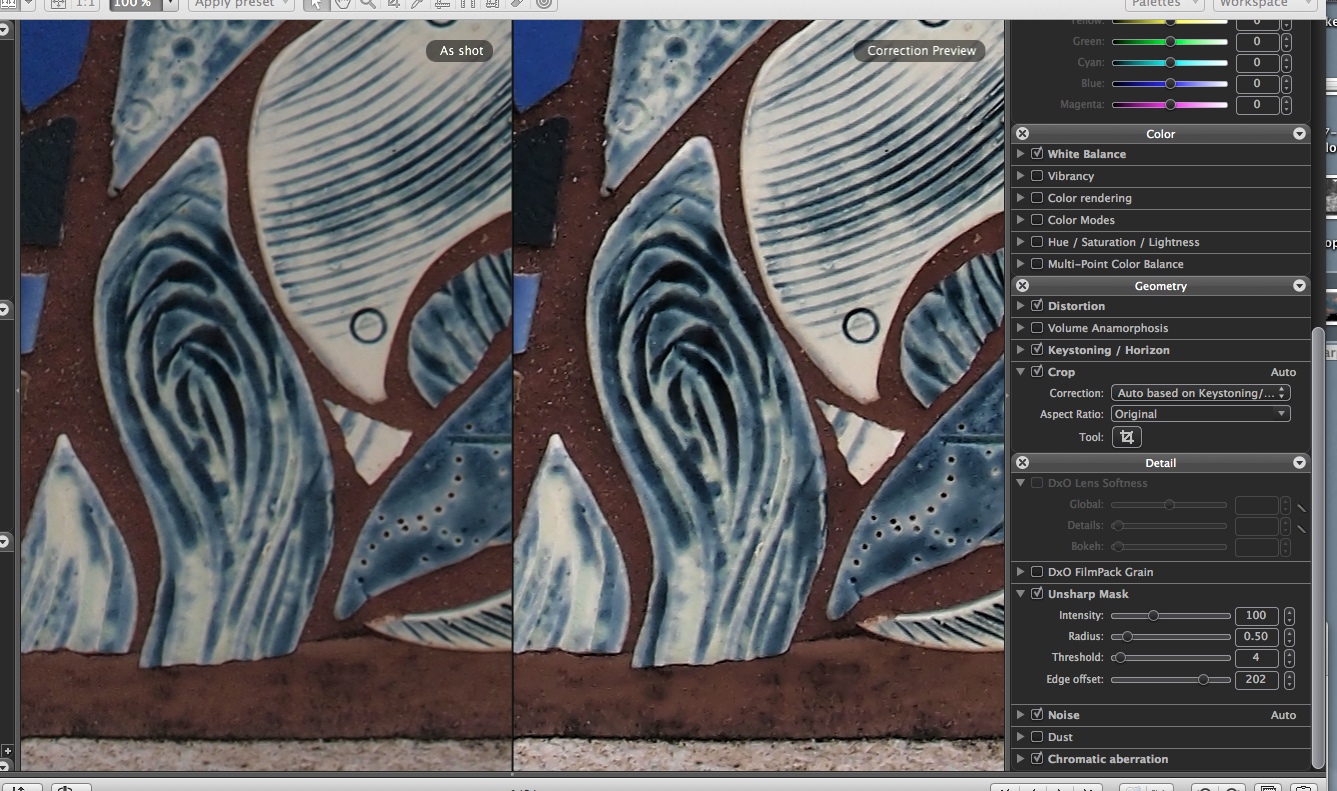
Task: Expand the White Balance section
Action: click(x=1020, y=154)
